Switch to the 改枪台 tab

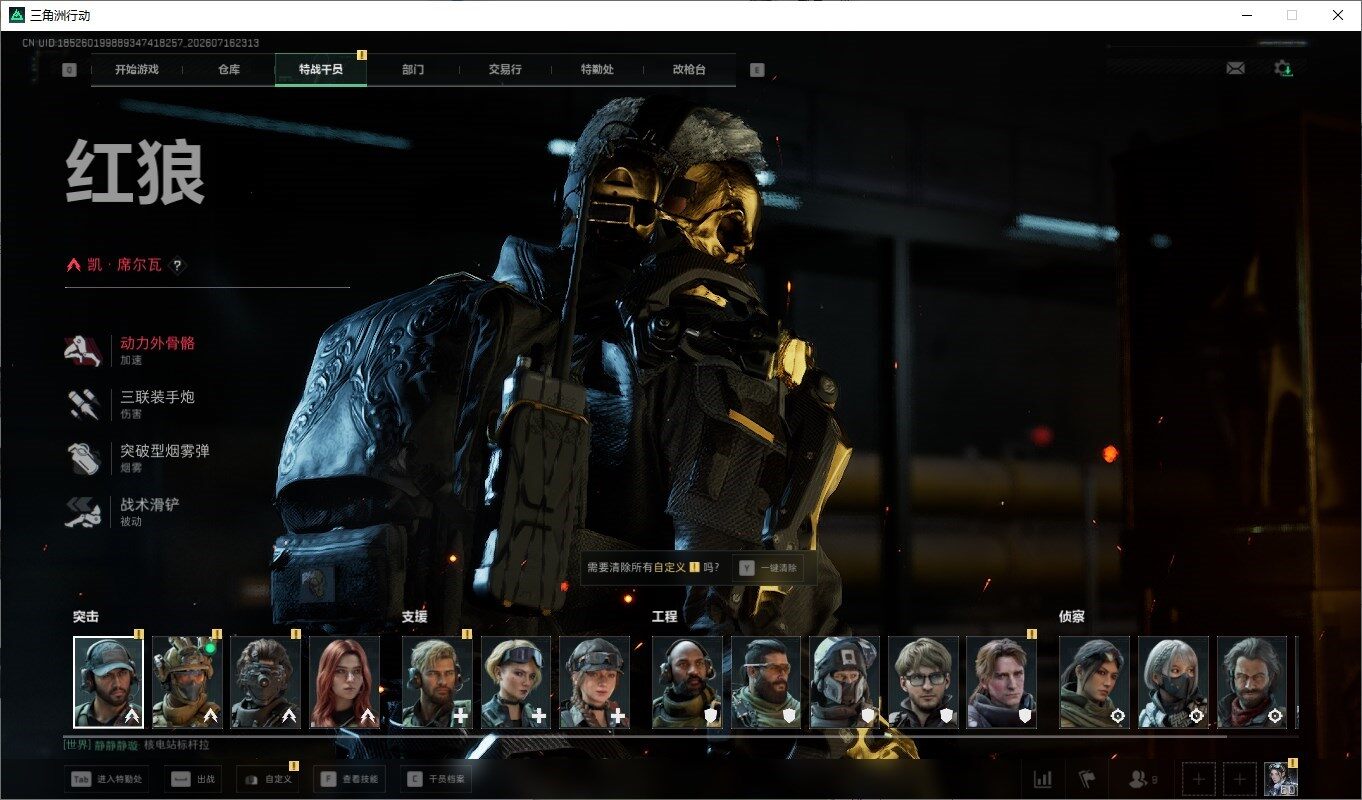pos(689,70)
